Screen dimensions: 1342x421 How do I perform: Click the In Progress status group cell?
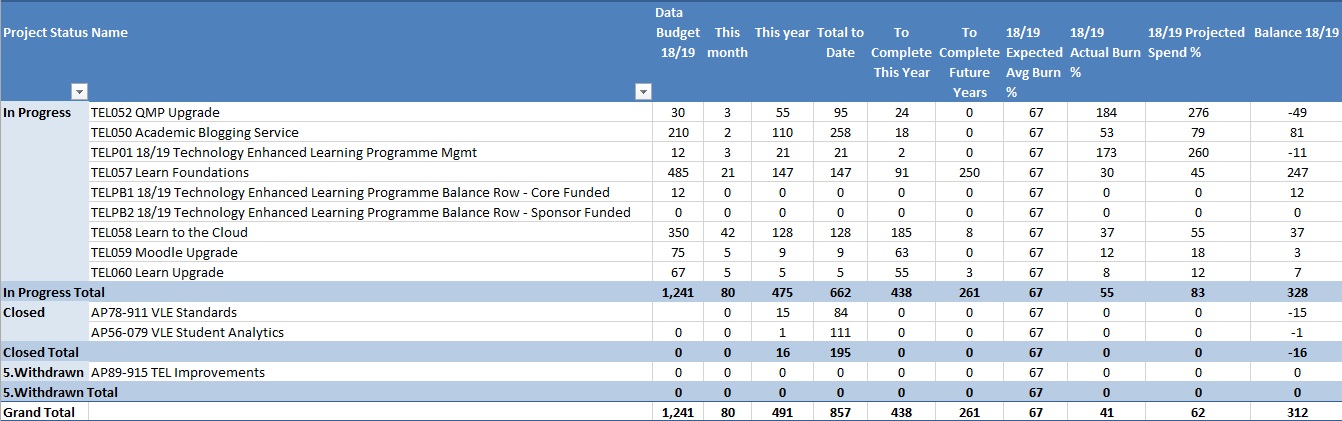[37, 112]
